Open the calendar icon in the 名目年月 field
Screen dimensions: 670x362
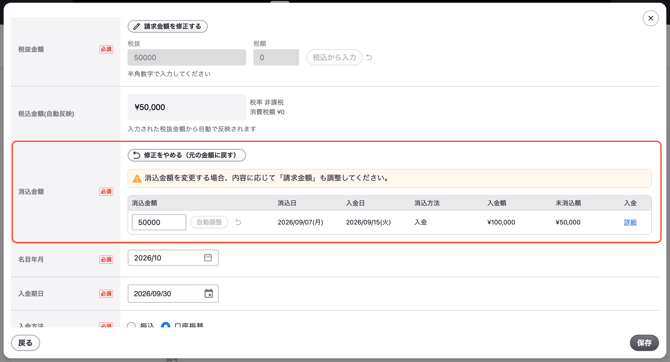pos(208,257)
